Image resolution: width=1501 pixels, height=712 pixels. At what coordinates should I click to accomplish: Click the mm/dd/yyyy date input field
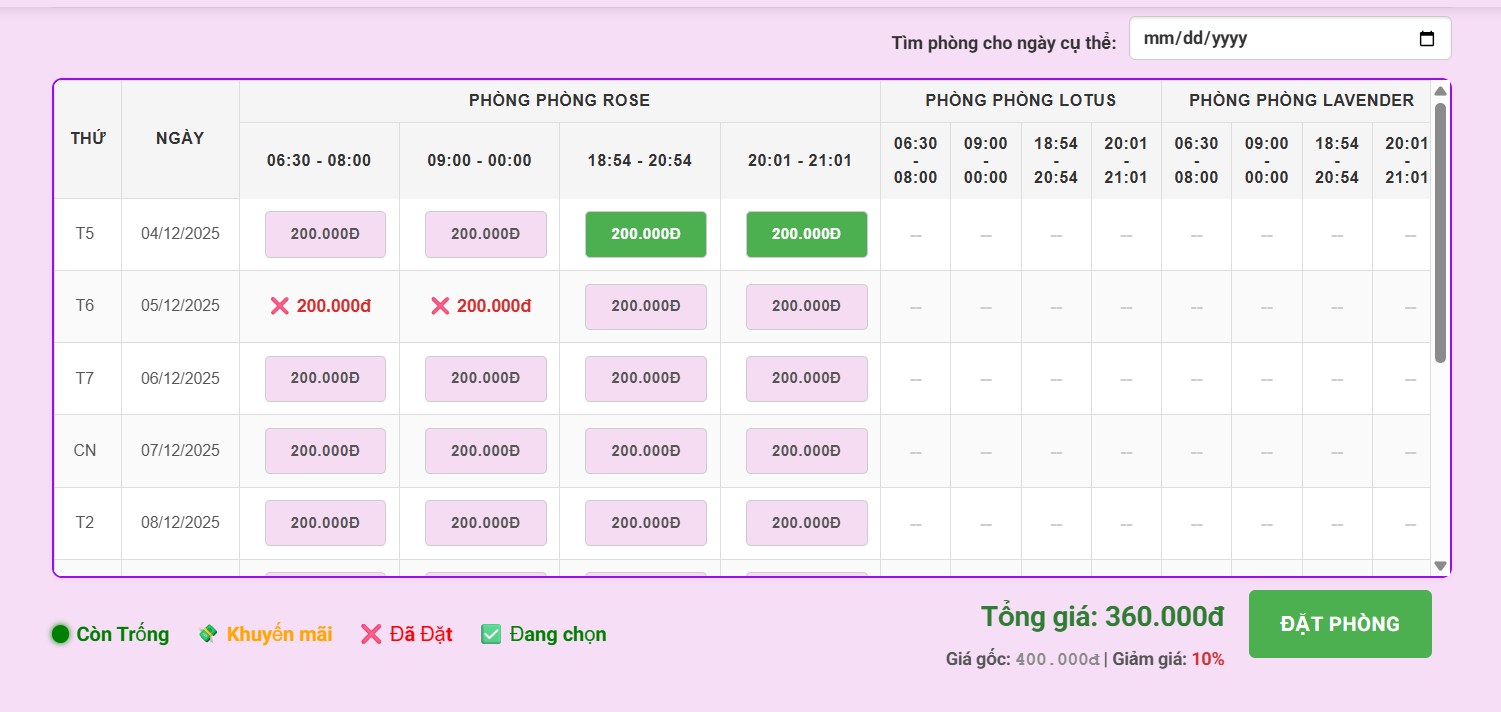[x=1270, y=39]
